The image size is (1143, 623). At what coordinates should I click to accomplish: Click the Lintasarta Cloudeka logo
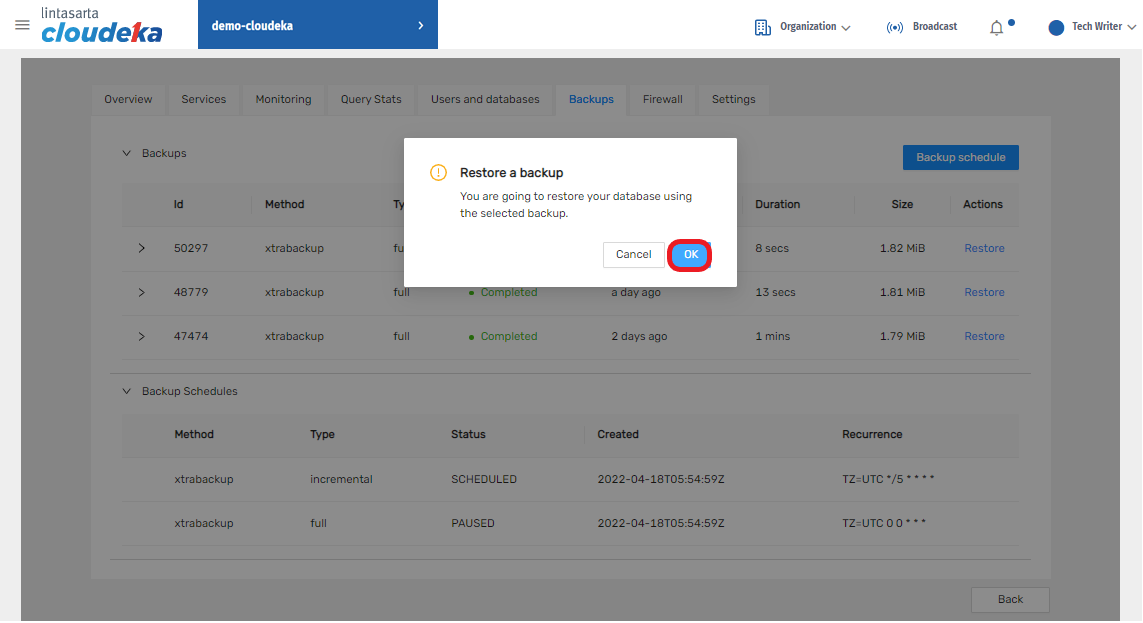pyautogui.click(x=101, y=26)
